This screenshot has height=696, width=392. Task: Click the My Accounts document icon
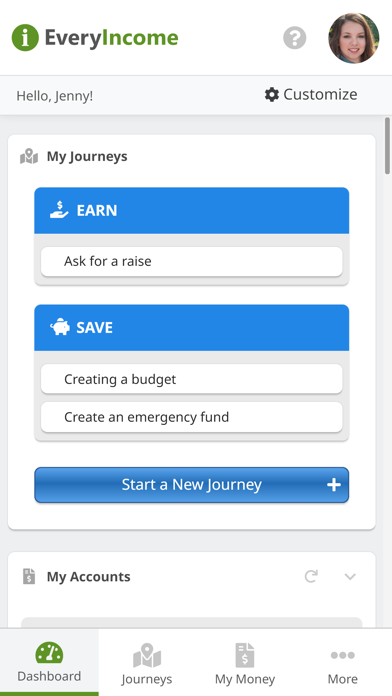tap(29, 576)
